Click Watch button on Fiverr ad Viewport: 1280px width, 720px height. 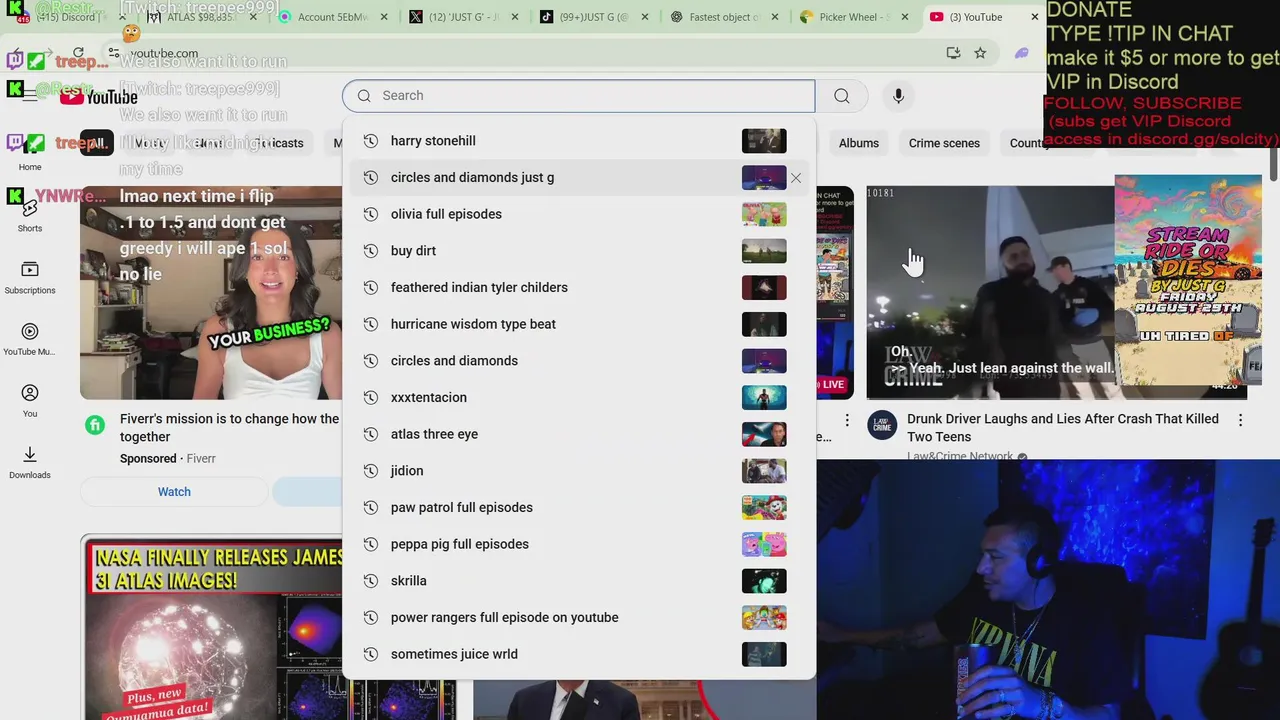[x=174, y=492]
